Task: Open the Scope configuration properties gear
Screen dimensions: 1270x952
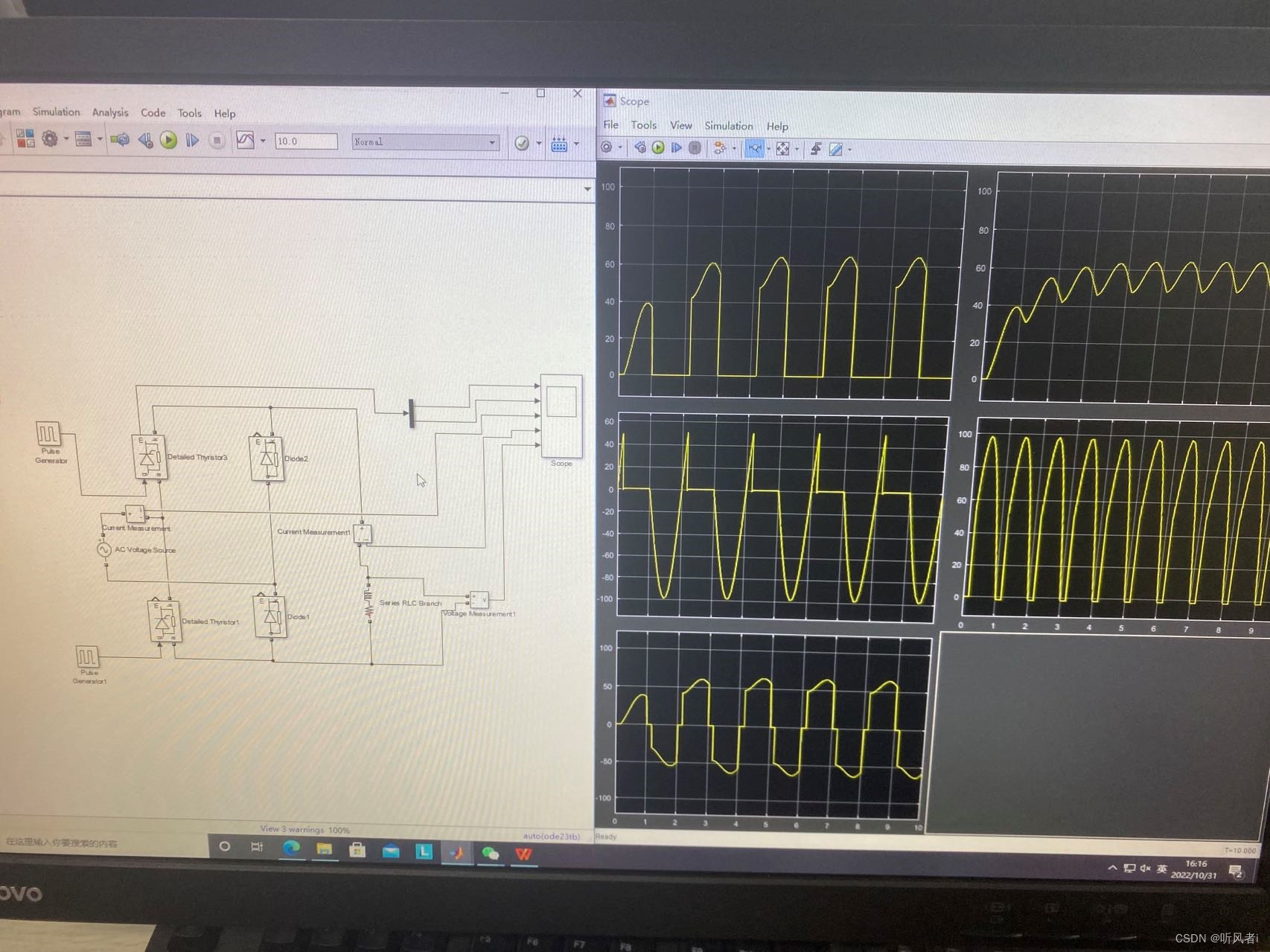Action: tap(607, 148)
